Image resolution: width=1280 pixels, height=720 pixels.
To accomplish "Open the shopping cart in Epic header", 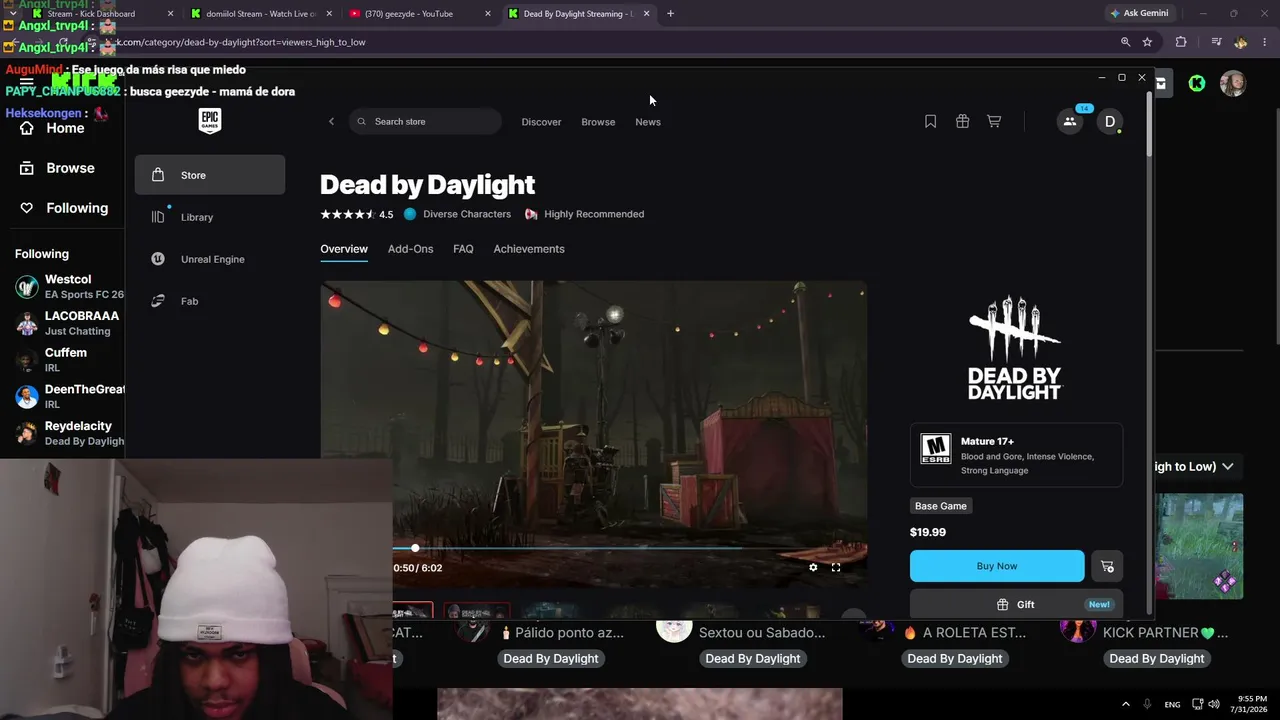I will pyautogui.click(x=994, y=121).
